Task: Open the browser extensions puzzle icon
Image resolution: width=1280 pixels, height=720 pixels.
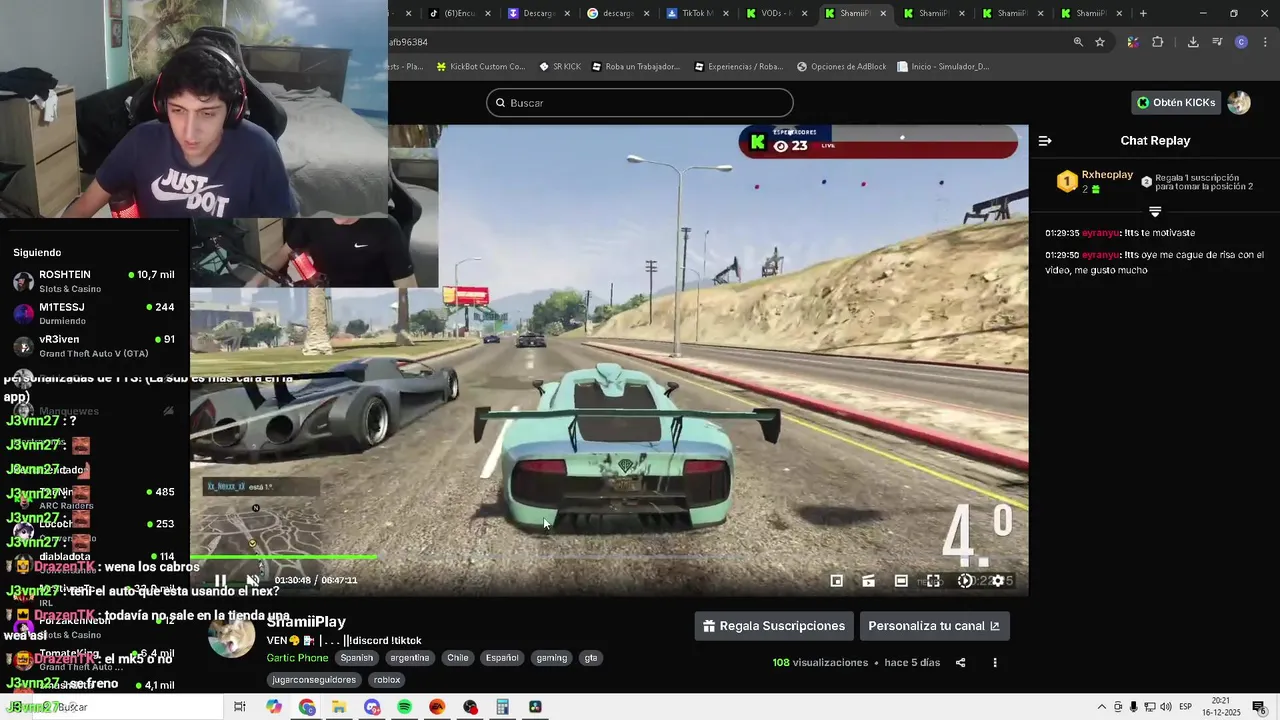Action: [x=1158, y=42]
